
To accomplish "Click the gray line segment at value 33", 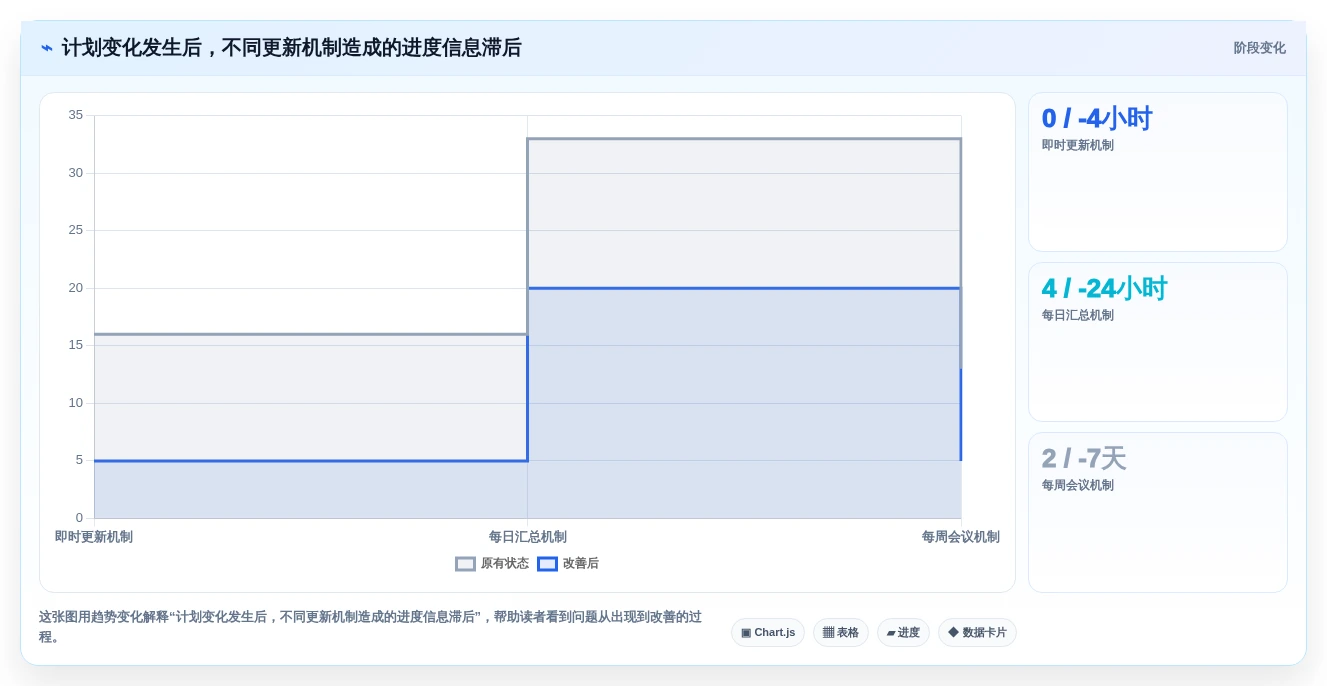I will (744, 139).
